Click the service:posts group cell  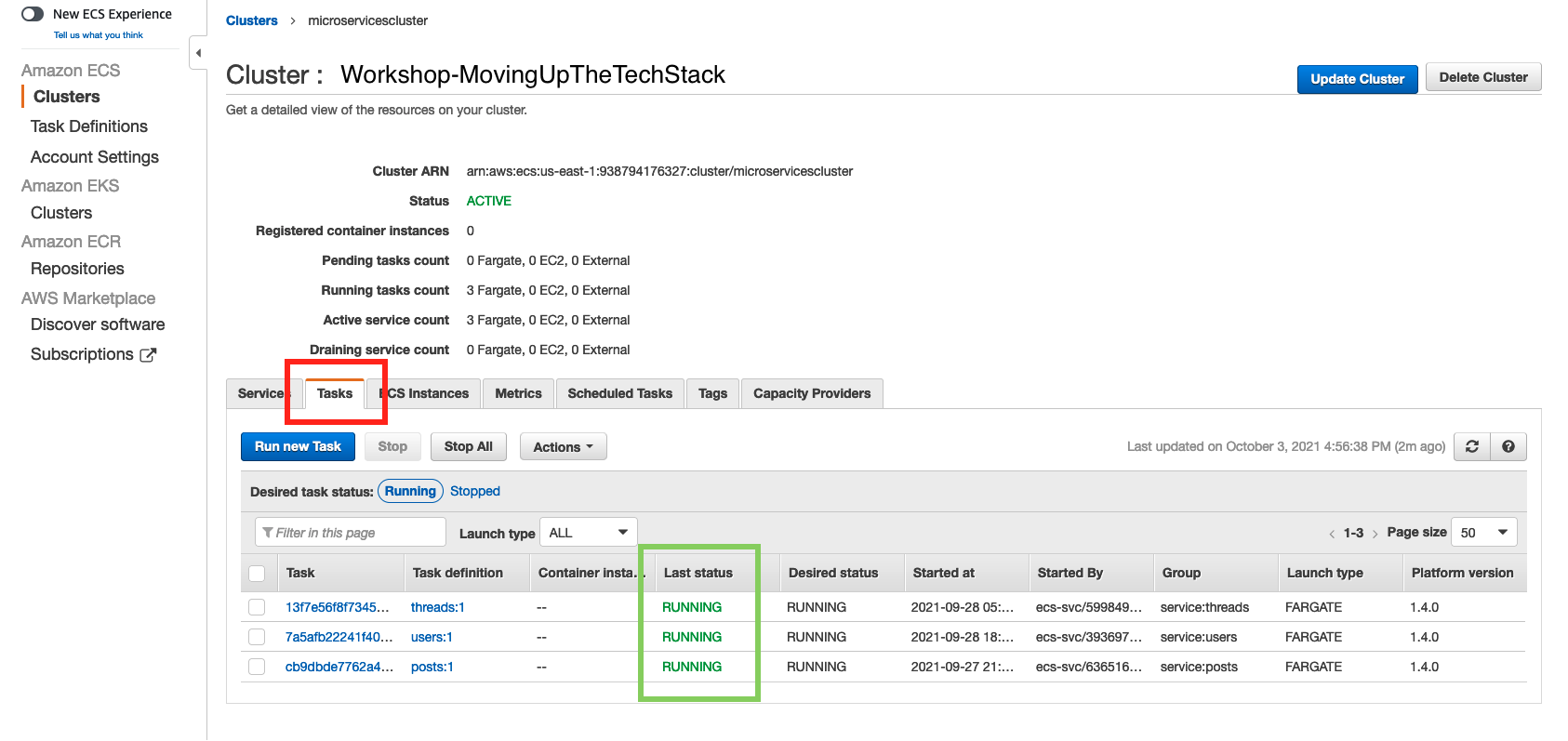click(1199, 667)
